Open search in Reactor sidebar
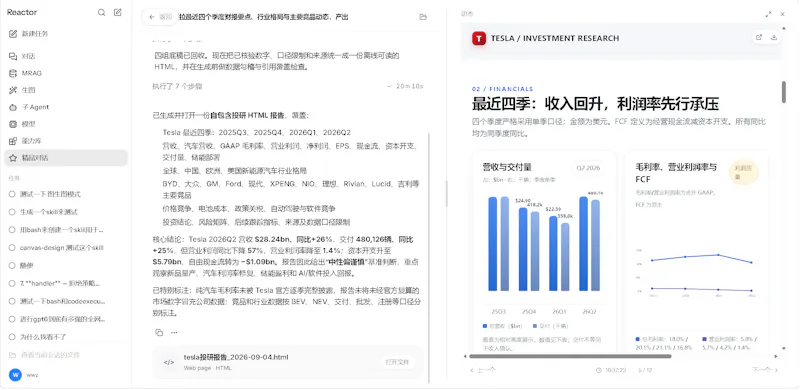800x390 pixels. (102, 12)
